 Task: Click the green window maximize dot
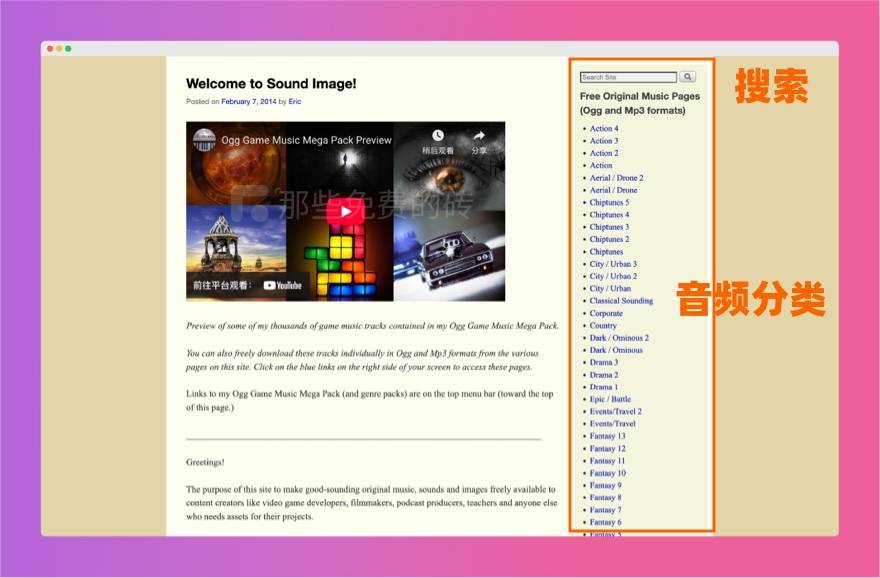(x=68, y=48)
